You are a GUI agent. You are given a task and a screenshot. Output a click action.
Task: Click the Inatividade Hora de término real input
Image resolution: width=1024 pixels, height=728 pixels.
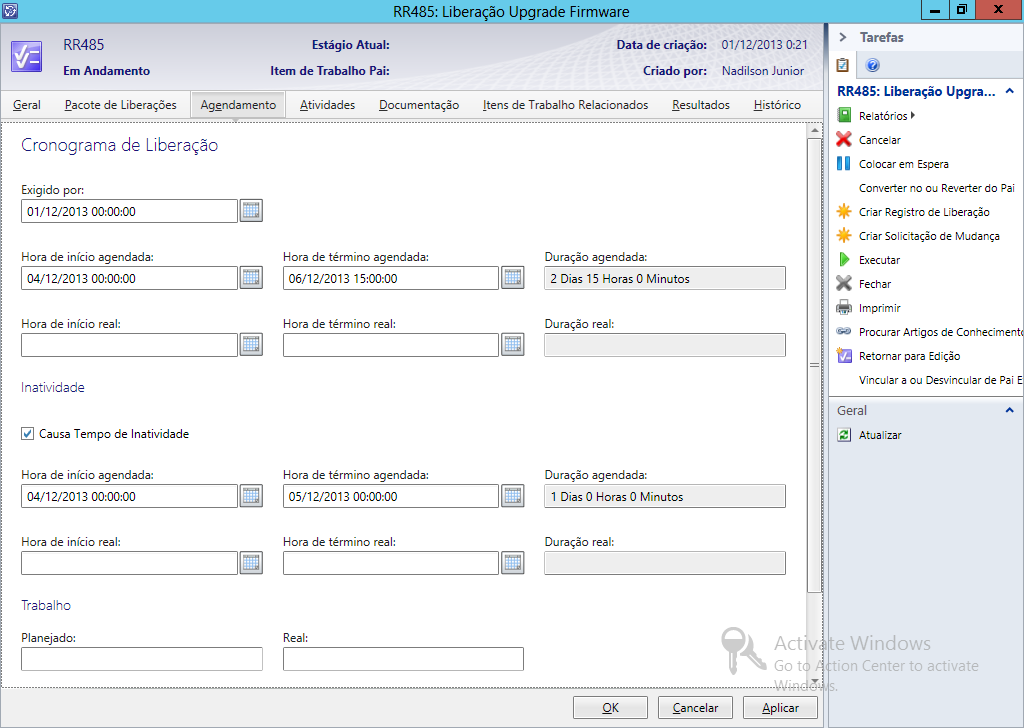point(391,563)
